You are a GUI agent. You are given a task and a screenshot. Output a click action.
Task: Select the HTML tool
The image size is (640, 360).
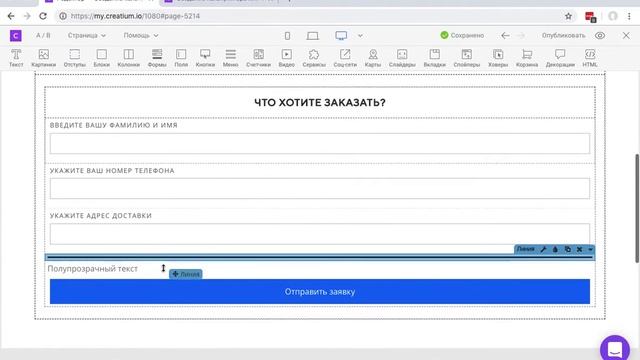coord(590,58)
